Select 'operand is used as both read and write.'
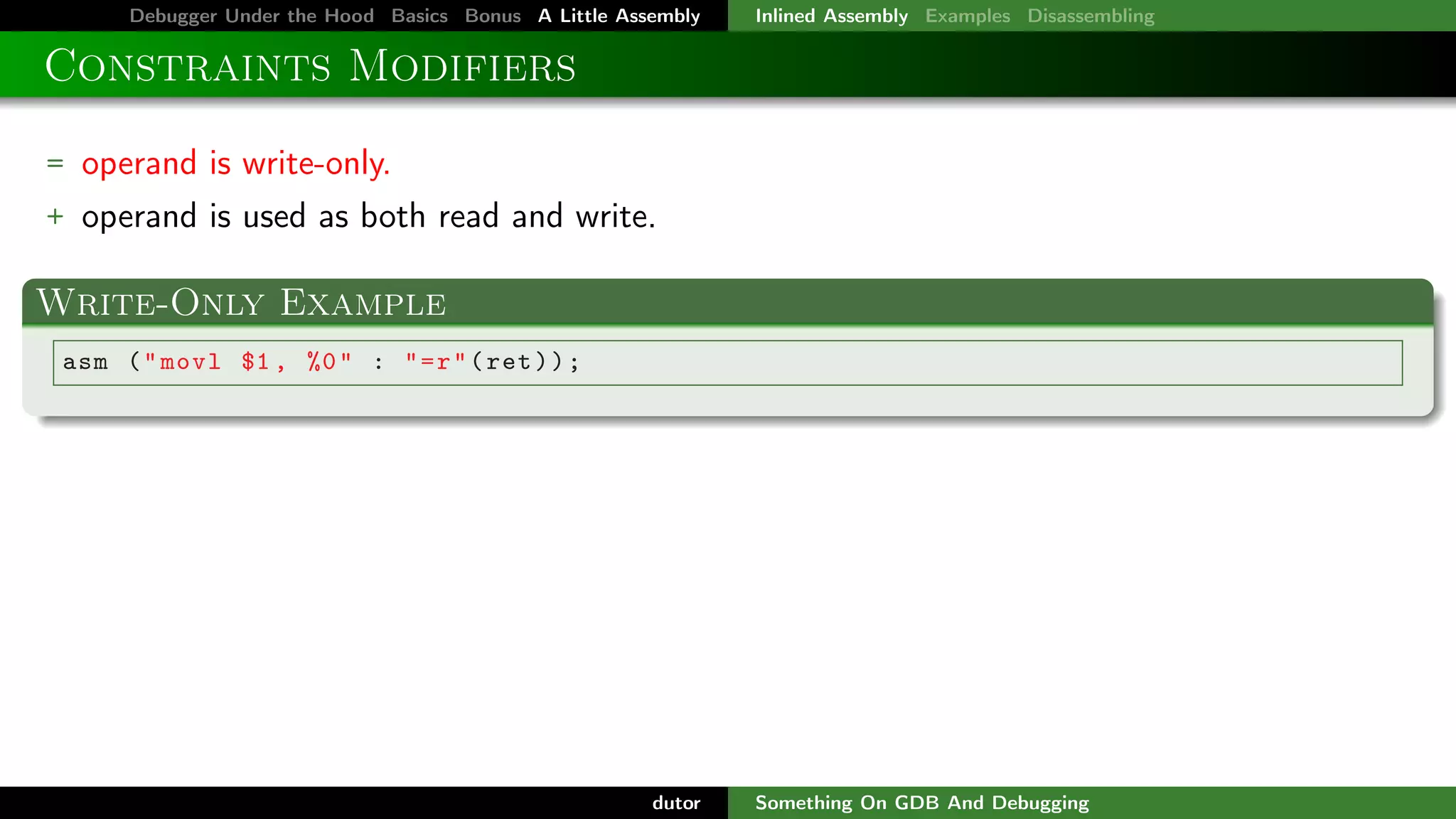The width and height of the screenshot is (1456, 819). [x=368, y=216]
